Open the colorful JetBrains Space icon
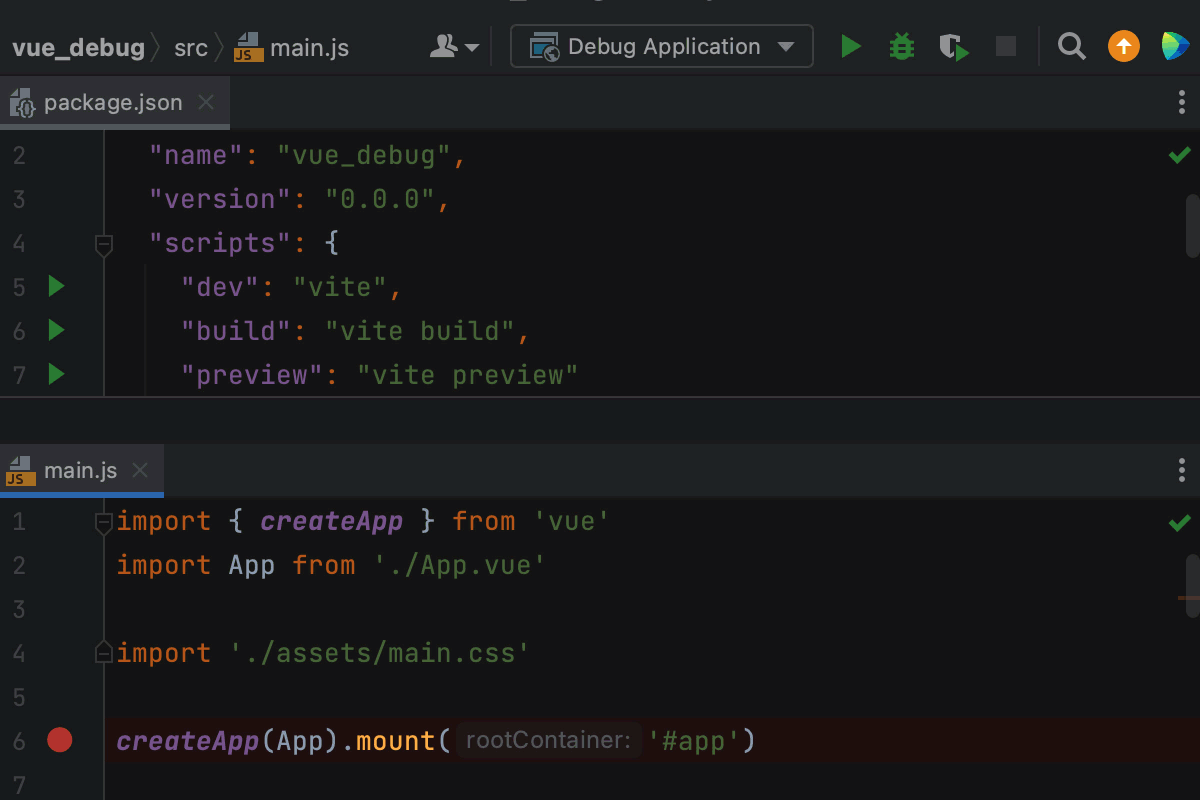Viewport: 1200px width, 800px height. tap(1174, 46)
